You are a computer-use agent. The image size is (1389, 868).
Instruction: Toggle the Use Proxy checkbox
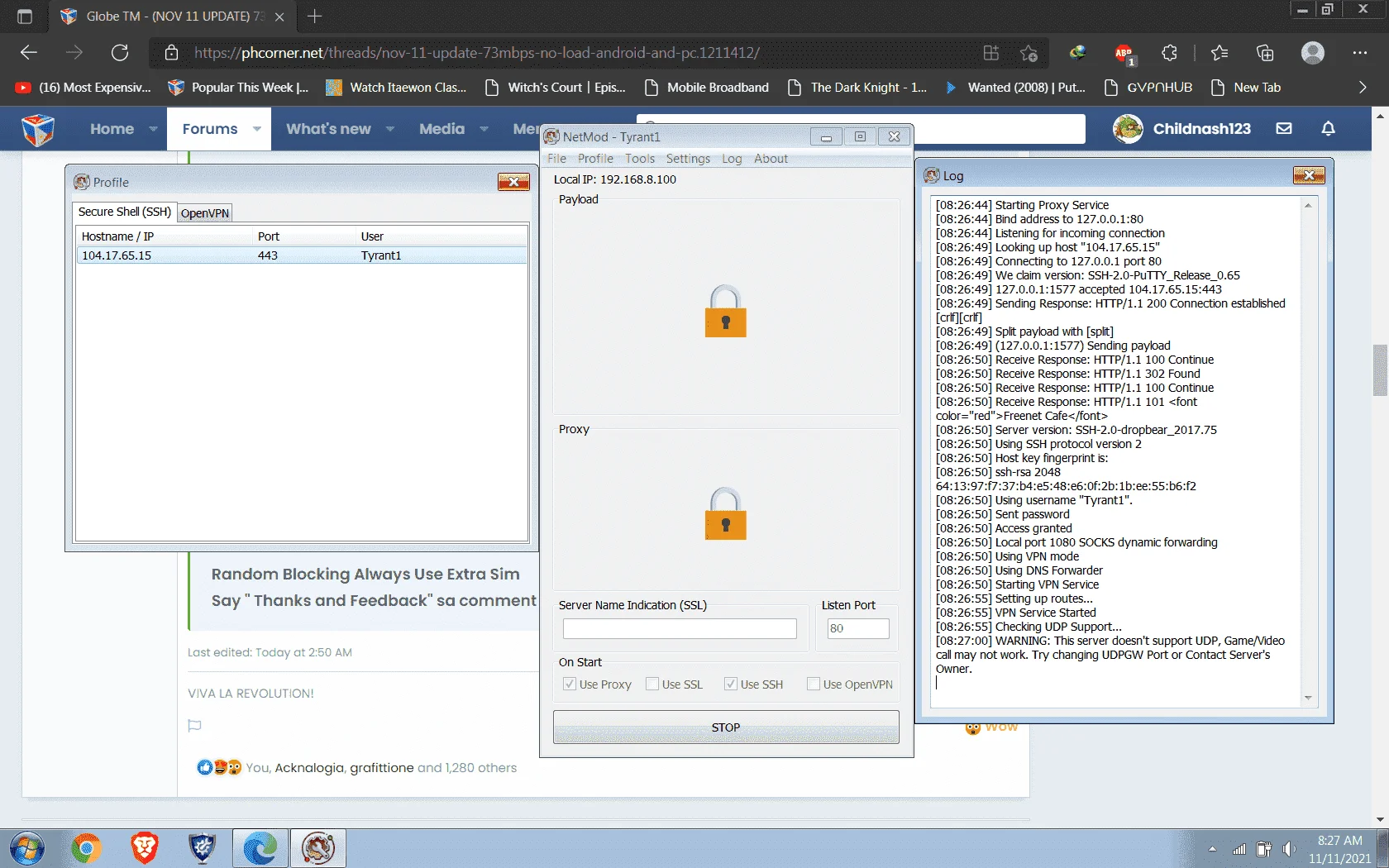point(569,684)
